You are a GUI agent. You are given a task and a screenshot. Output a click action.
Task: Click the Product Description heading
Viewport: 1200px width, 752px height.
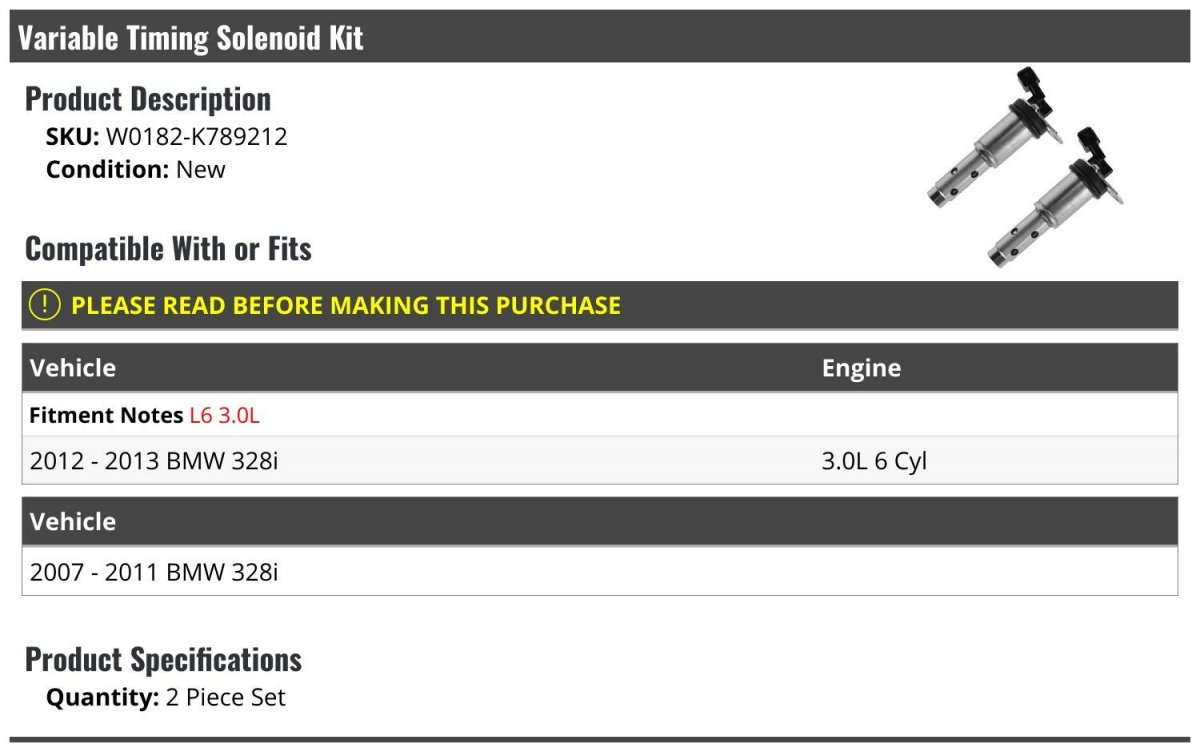(148, 99)
